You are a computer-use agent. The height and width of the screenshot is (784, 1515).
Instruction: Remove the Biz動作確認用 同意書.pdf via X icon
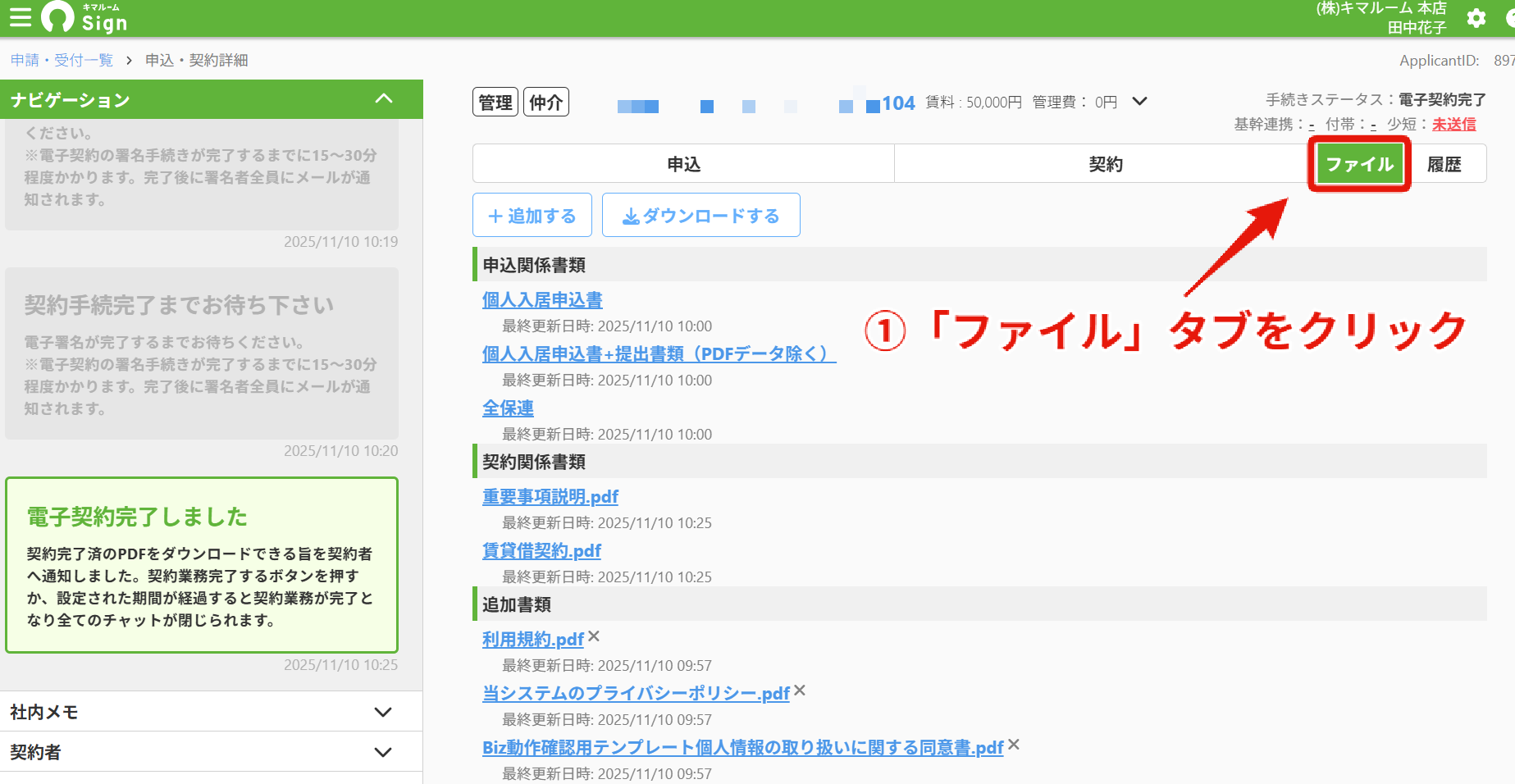[x=1014, y=745]
